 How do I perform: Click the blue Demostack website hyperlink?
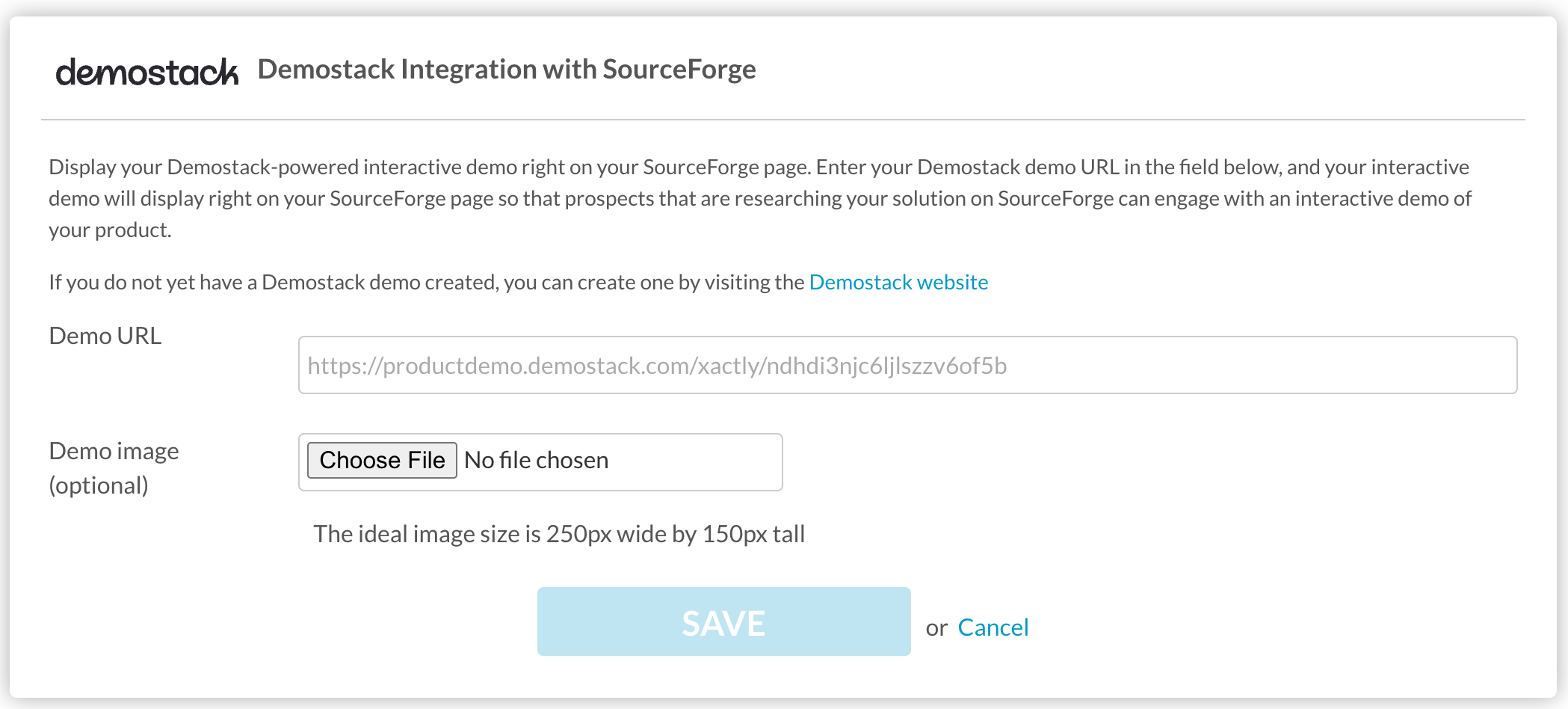coord(899,282)
